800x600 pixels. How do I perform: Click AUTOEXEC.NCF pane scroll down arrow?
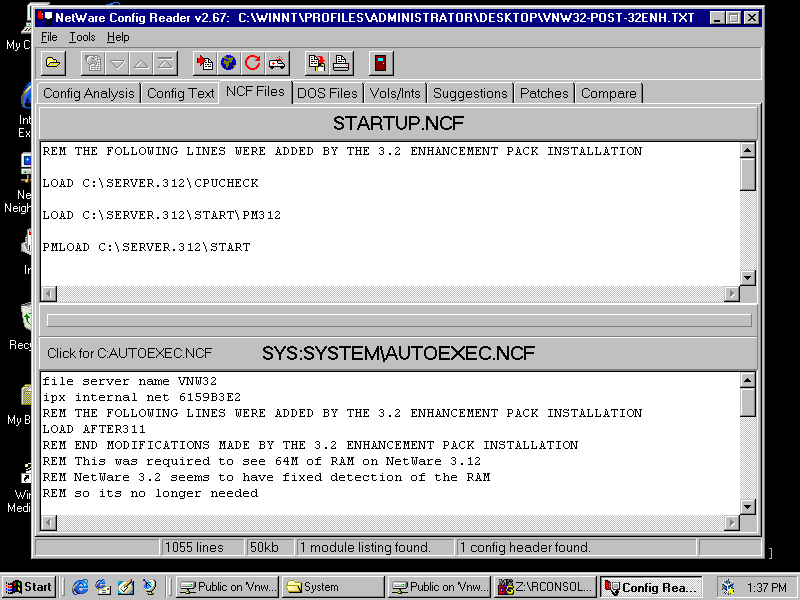(747, 507)
